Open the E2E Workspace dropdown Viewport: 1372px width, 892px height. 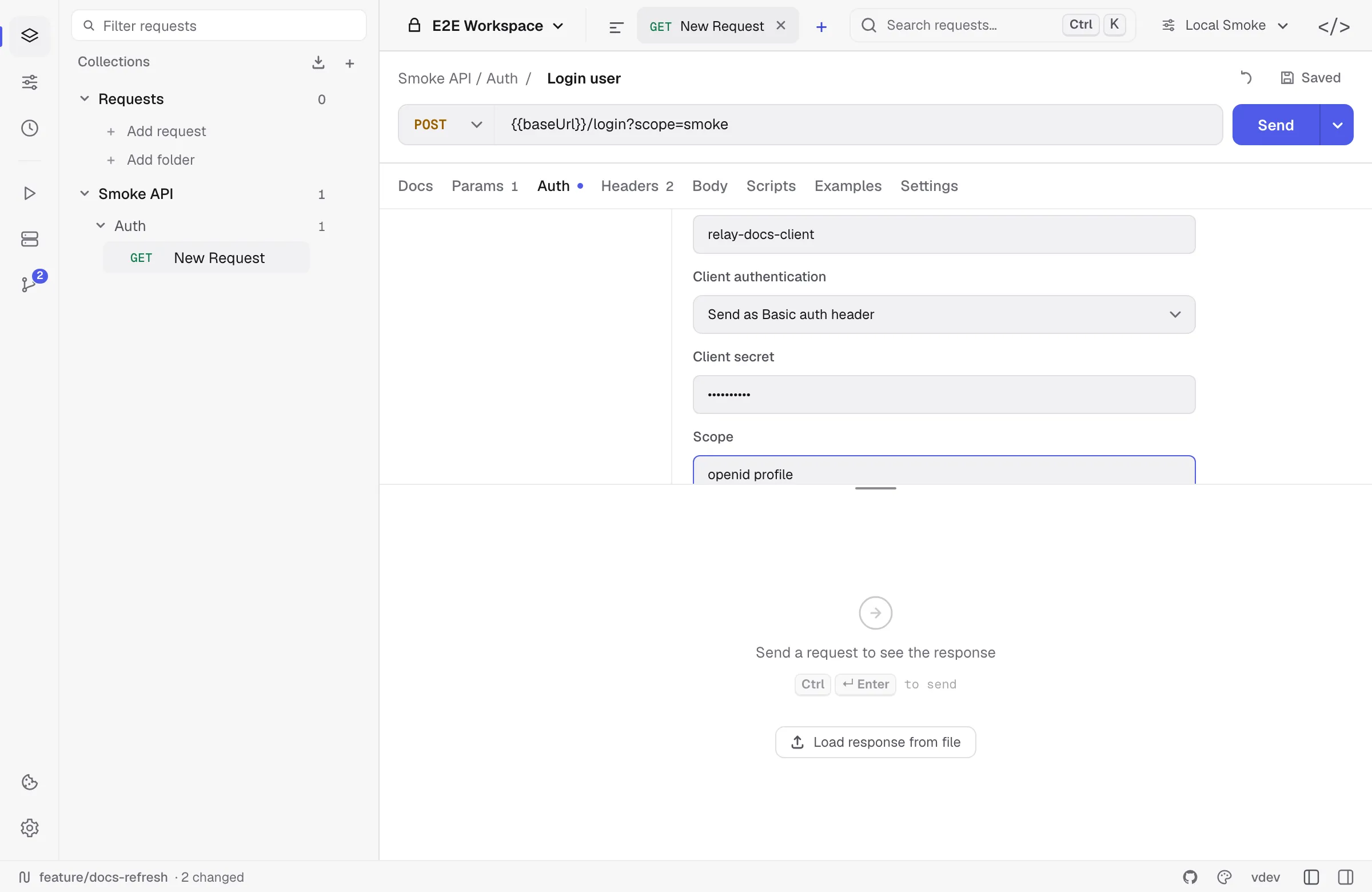click(486, 26)
